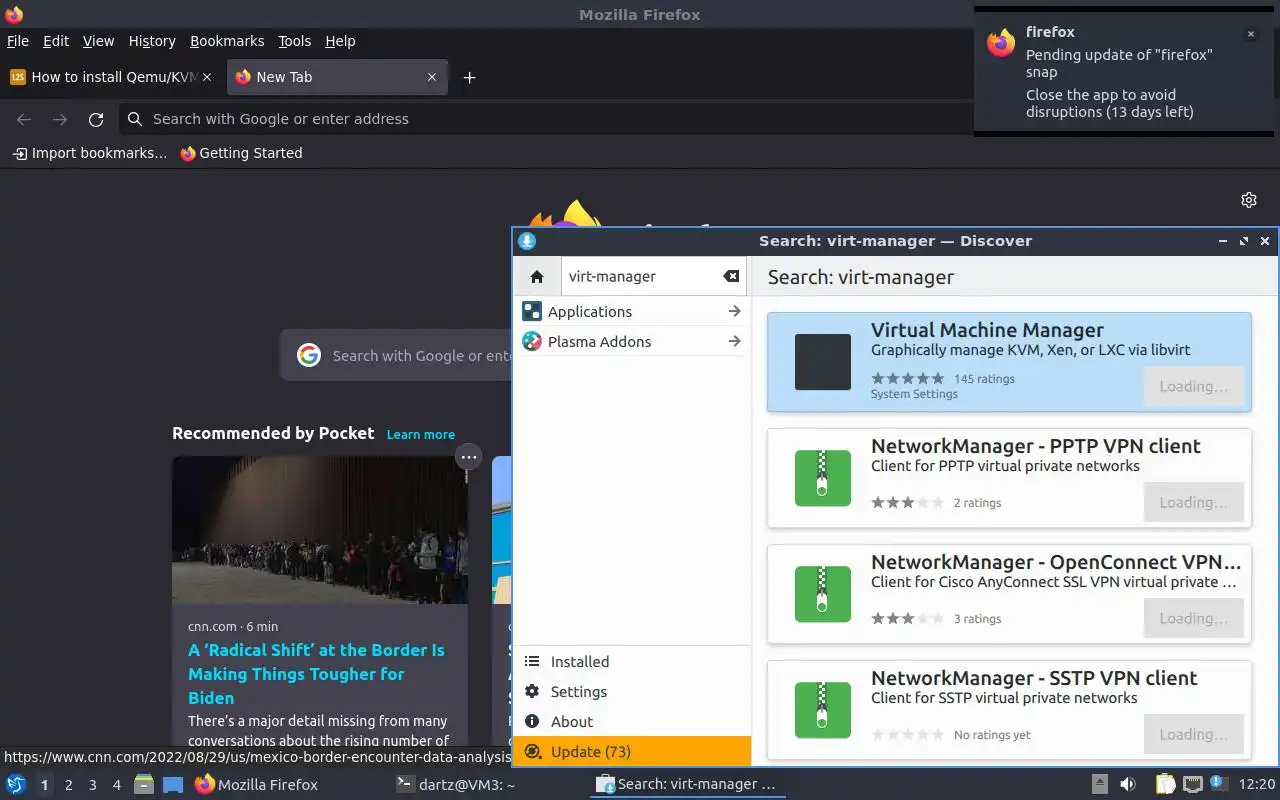
Task: Select NetworkManager - SSTP VPN client title
Action: (x=1034, y=679)
